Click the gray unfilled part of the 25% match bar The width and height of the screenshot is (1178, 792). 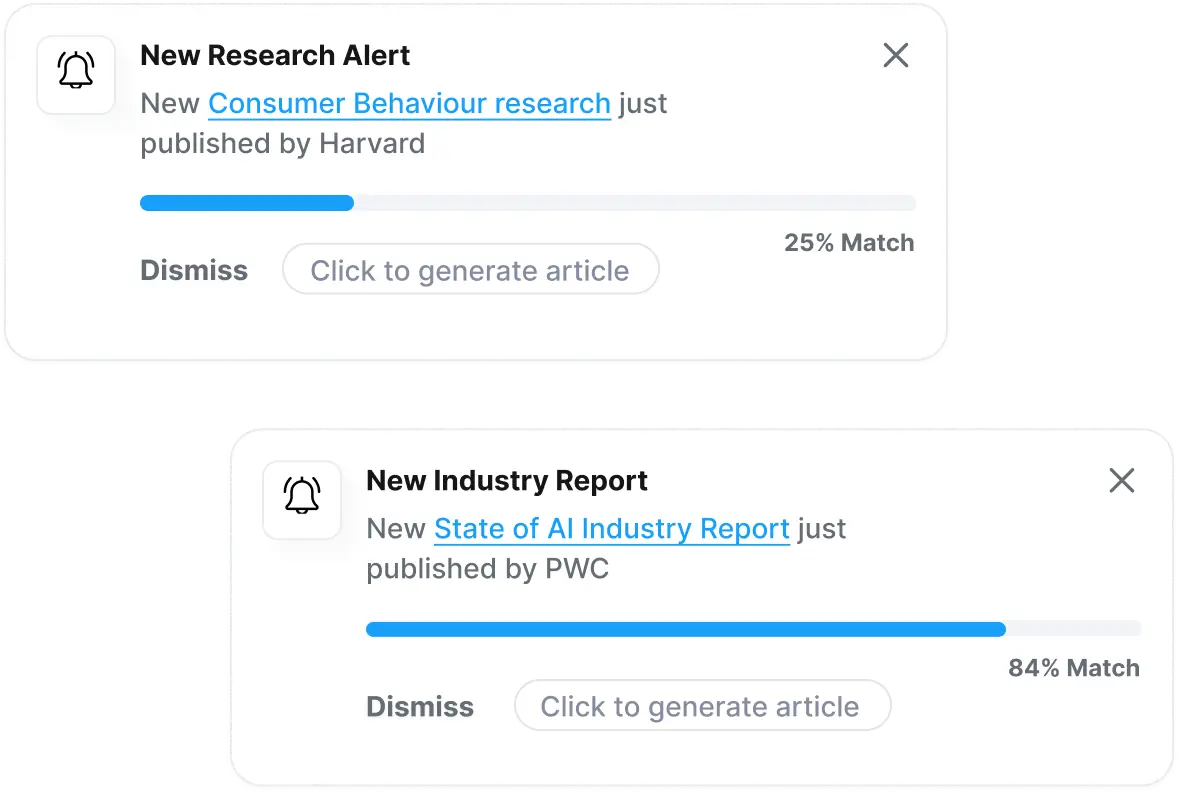(x=634, y=203)
